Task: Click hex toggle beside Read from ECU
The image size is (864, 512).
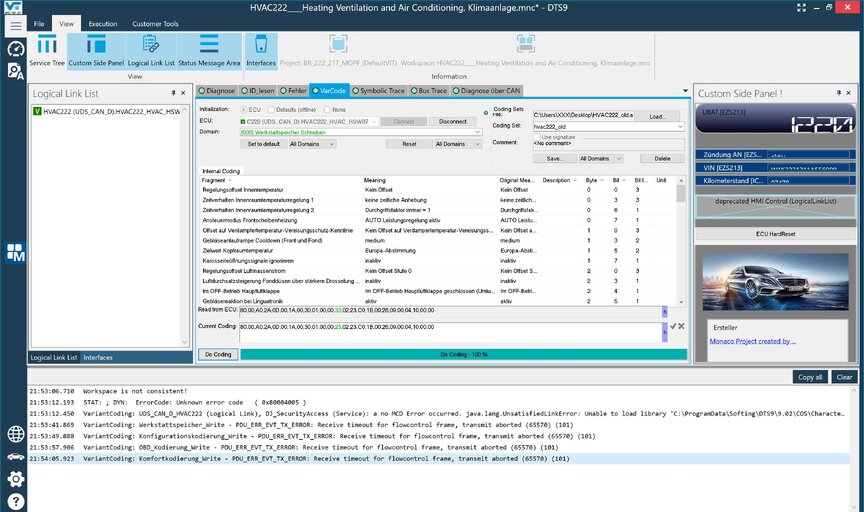Action: tap(665, 312)
